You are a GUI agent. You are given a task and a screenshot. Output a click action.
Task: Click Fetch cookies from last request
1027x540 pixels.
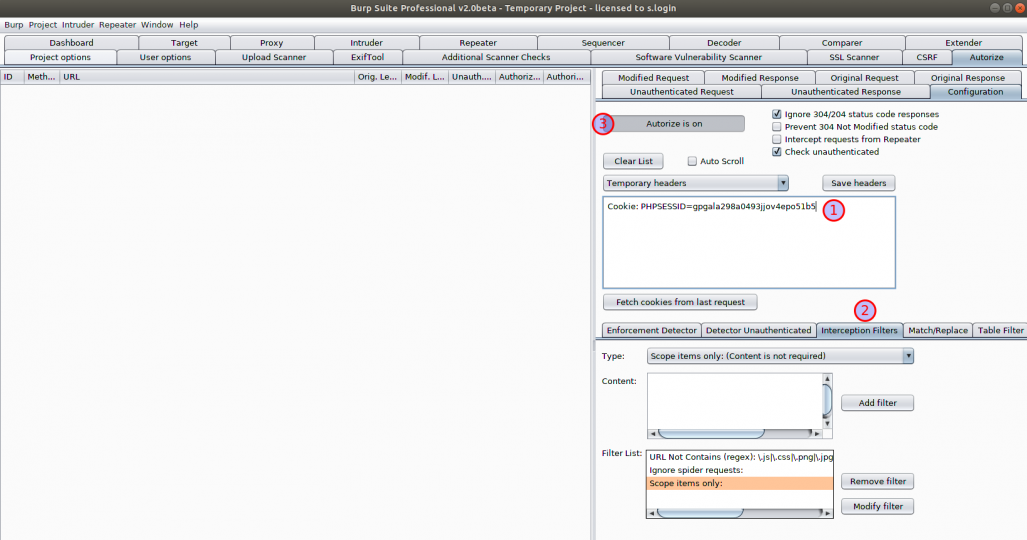pyautogui.click(x=680, y=302)
